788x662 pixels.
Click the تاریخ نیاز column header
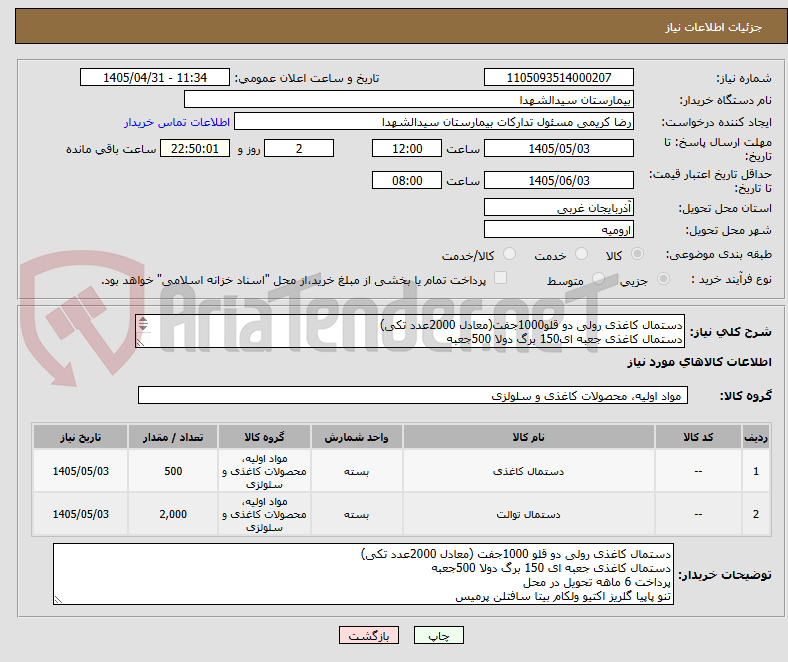pos(80,437)
